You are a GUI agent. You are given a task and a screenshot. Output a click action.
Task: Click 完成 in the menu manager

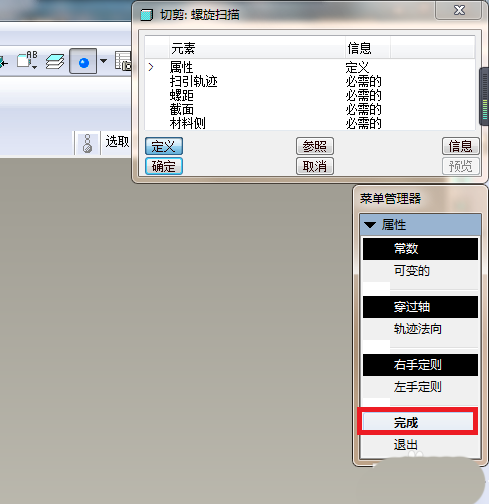tap(418, 423)
